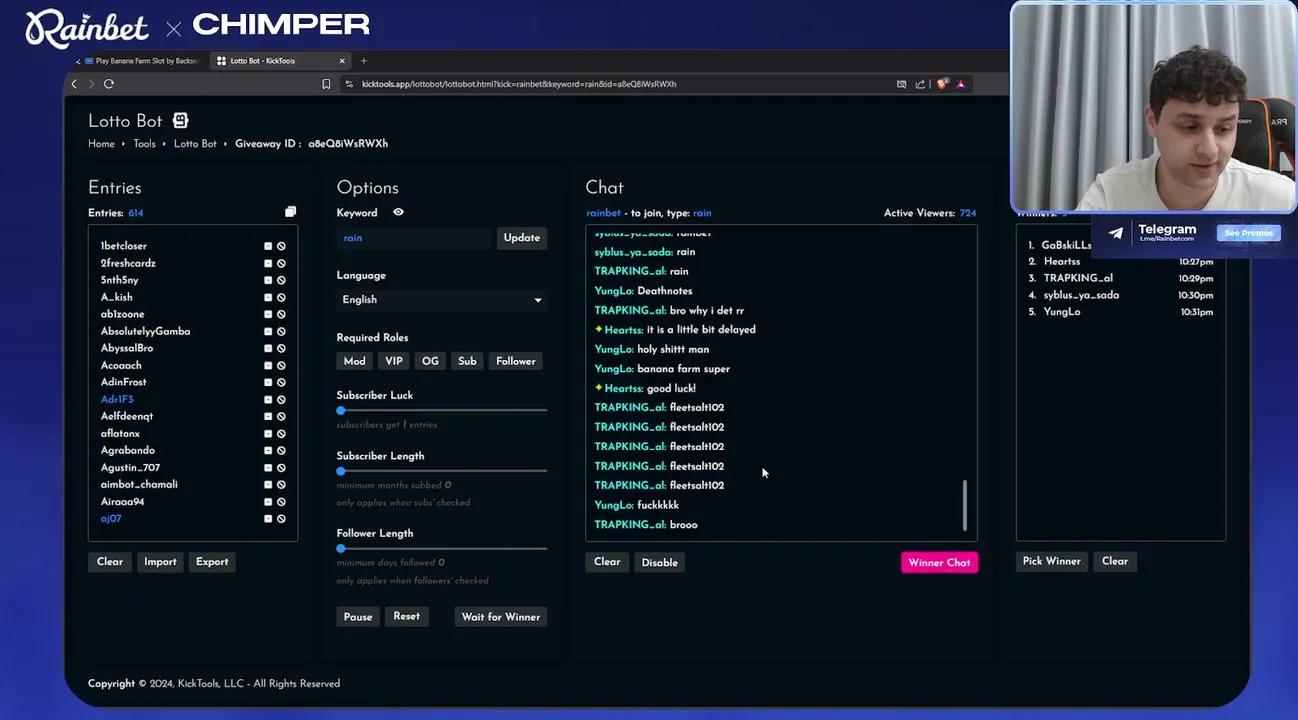
Task: Ban entry 5nth5ny with its block icon
Action: point(281,280)
